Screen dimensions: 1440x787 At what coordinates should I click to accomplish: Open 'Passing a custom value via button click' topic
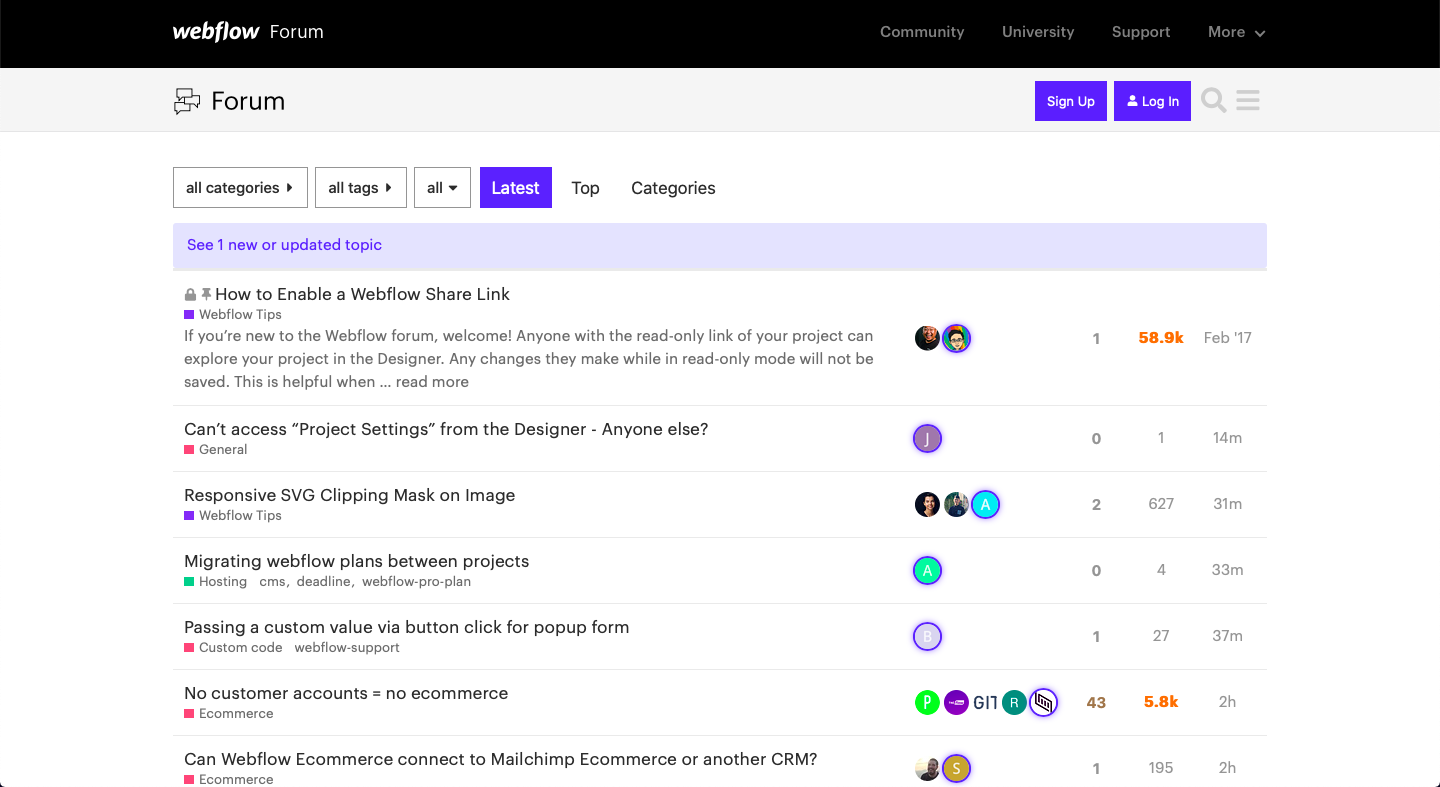pos(407,627)
